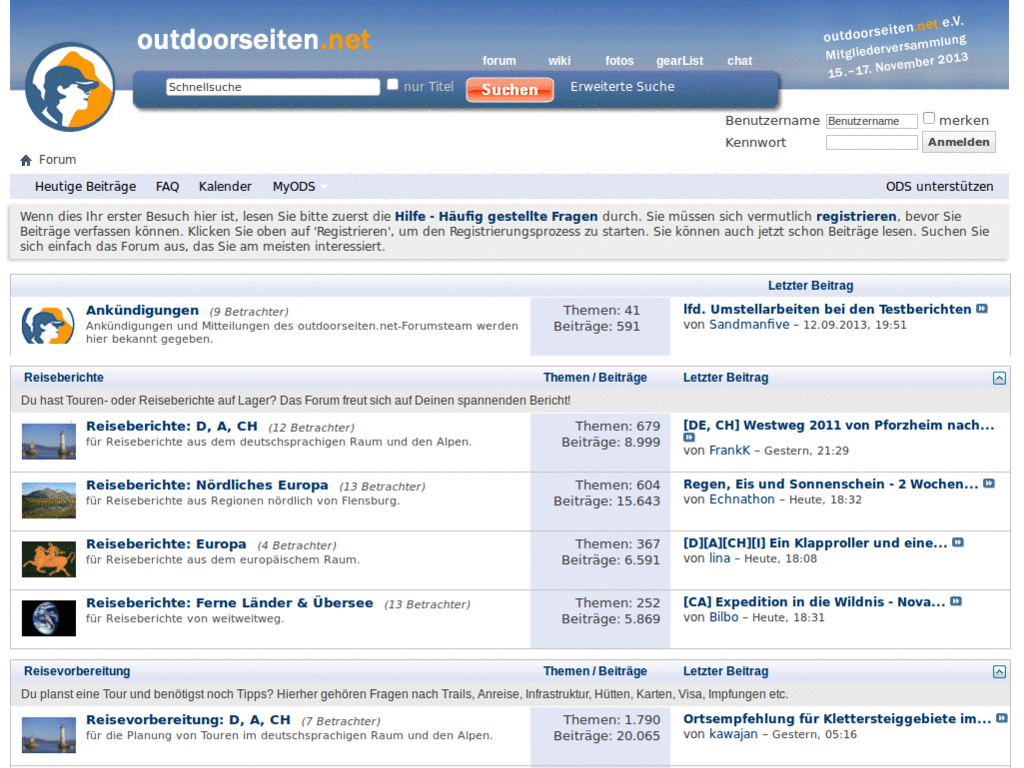1024x768 pixels.
Task: Open orange rider thumbnail of Reiseberichte Europa
Action: [49, 559]
